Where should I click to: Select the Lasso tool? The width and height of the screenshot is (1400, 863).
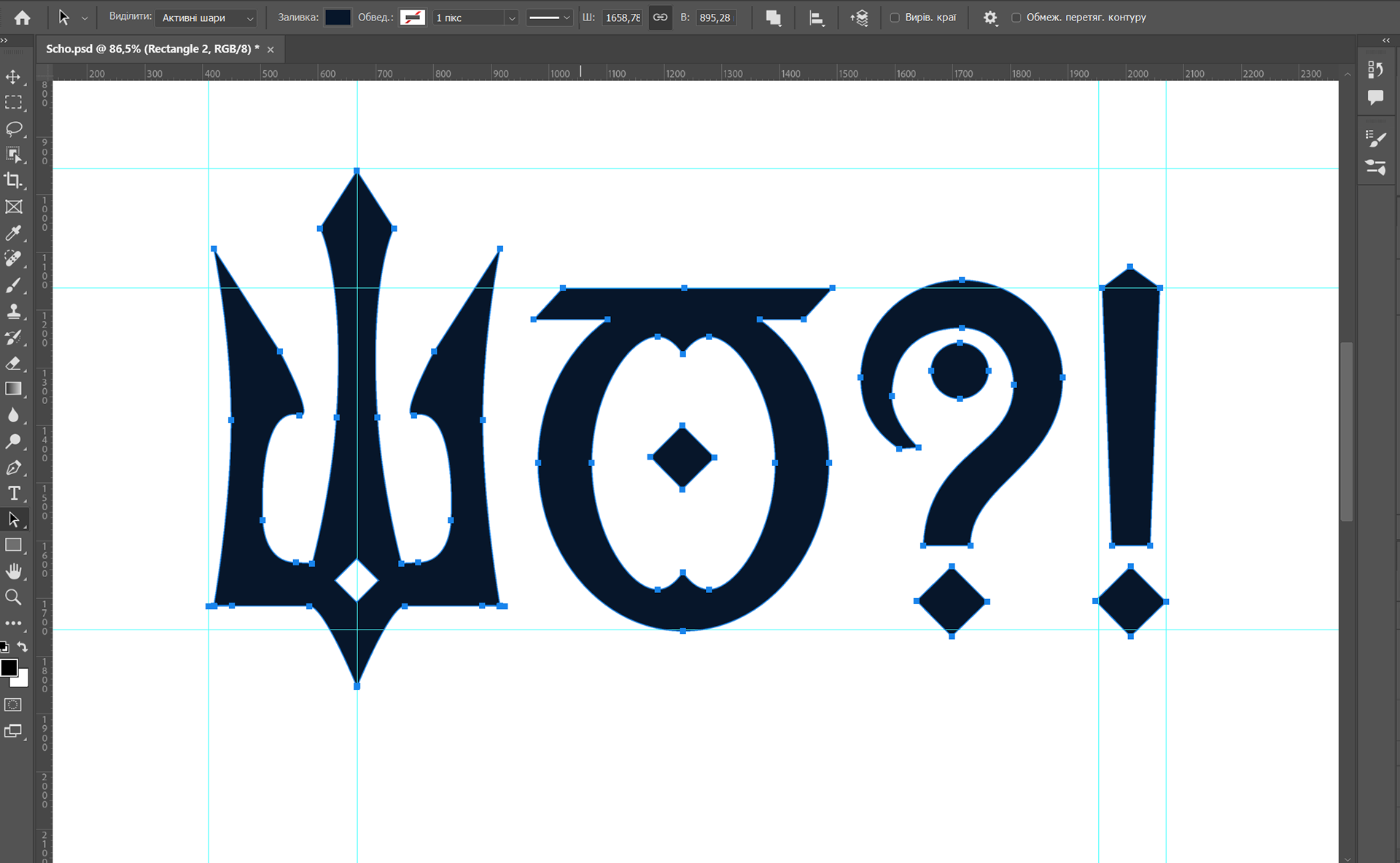(13, 129)
